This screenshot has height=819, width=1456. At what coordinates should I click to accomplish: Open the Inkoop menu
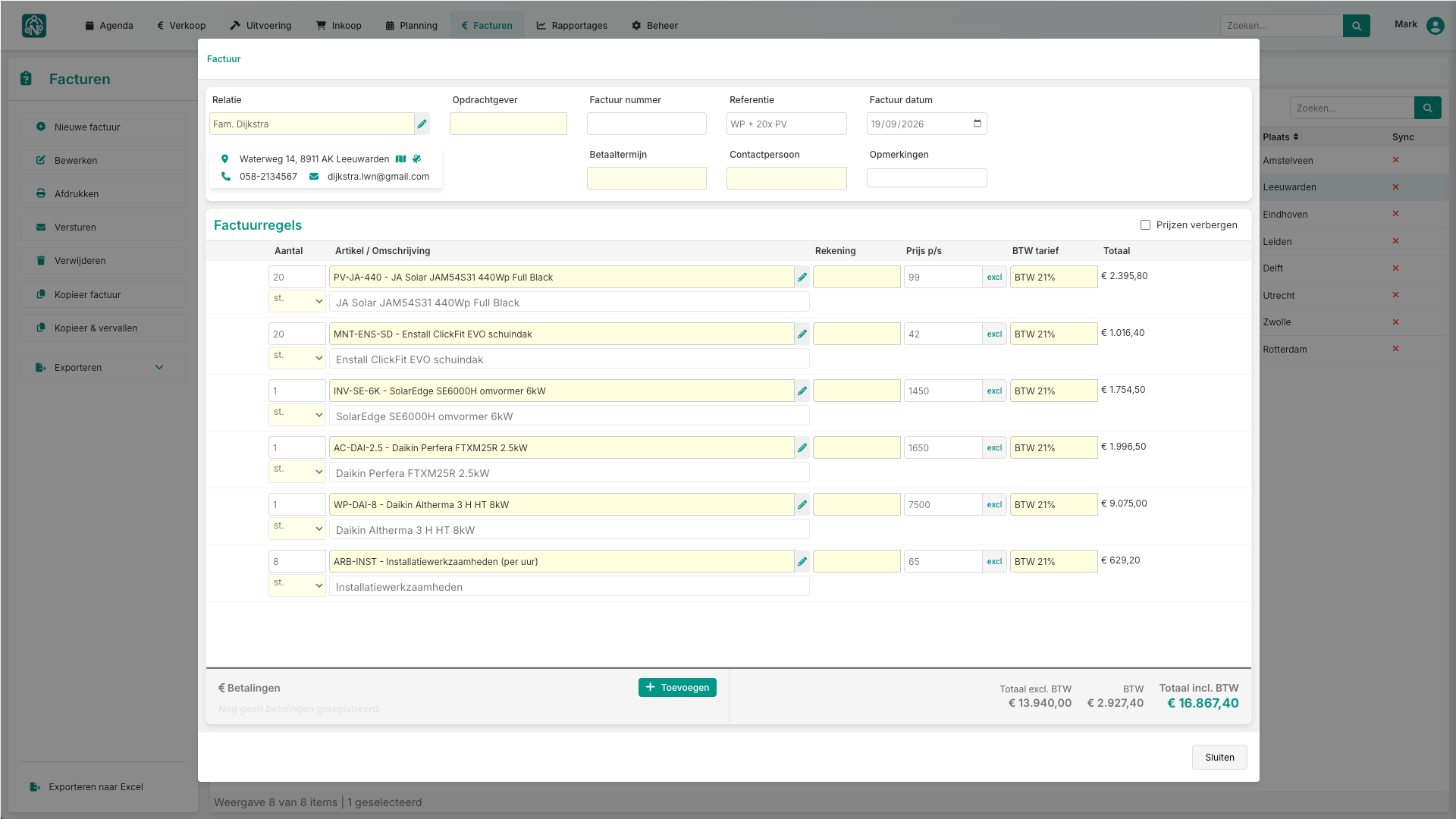339,26
